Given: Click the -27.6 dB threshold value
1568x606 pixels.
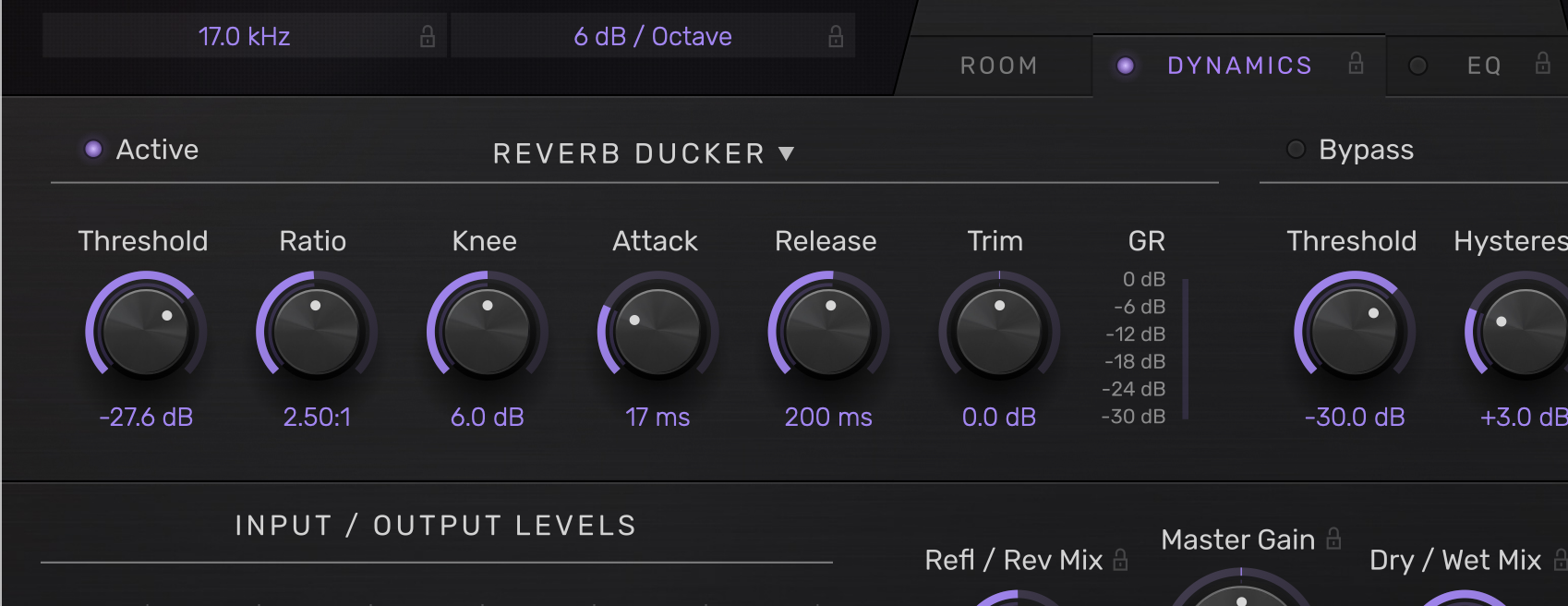Looking at the screenshot, I should [146, 418].
